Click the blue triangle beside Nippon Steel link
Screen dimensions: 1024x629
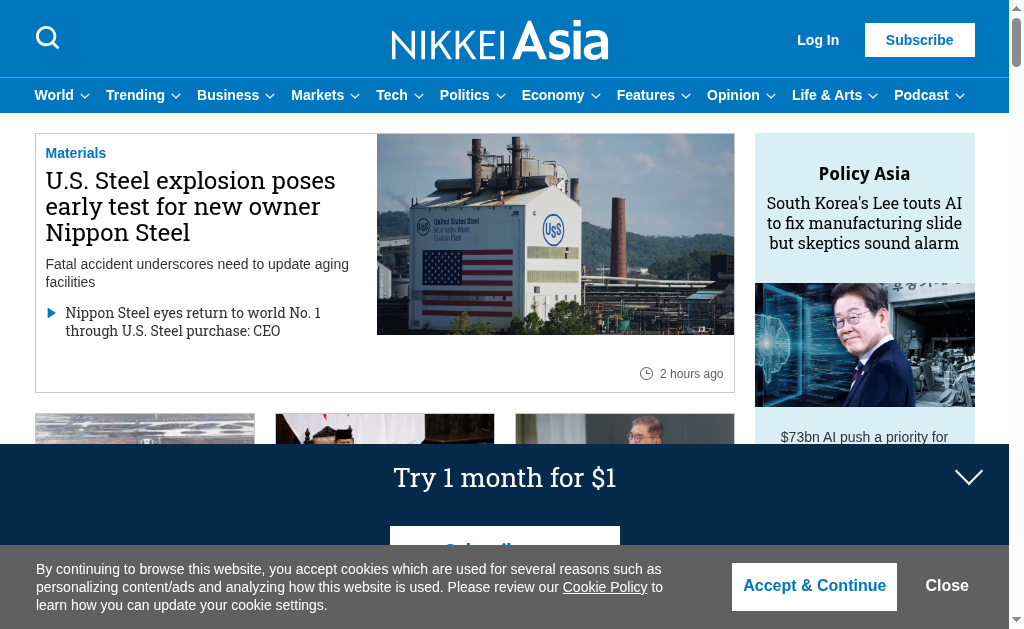pyautogui.click(x=52, y=313)
